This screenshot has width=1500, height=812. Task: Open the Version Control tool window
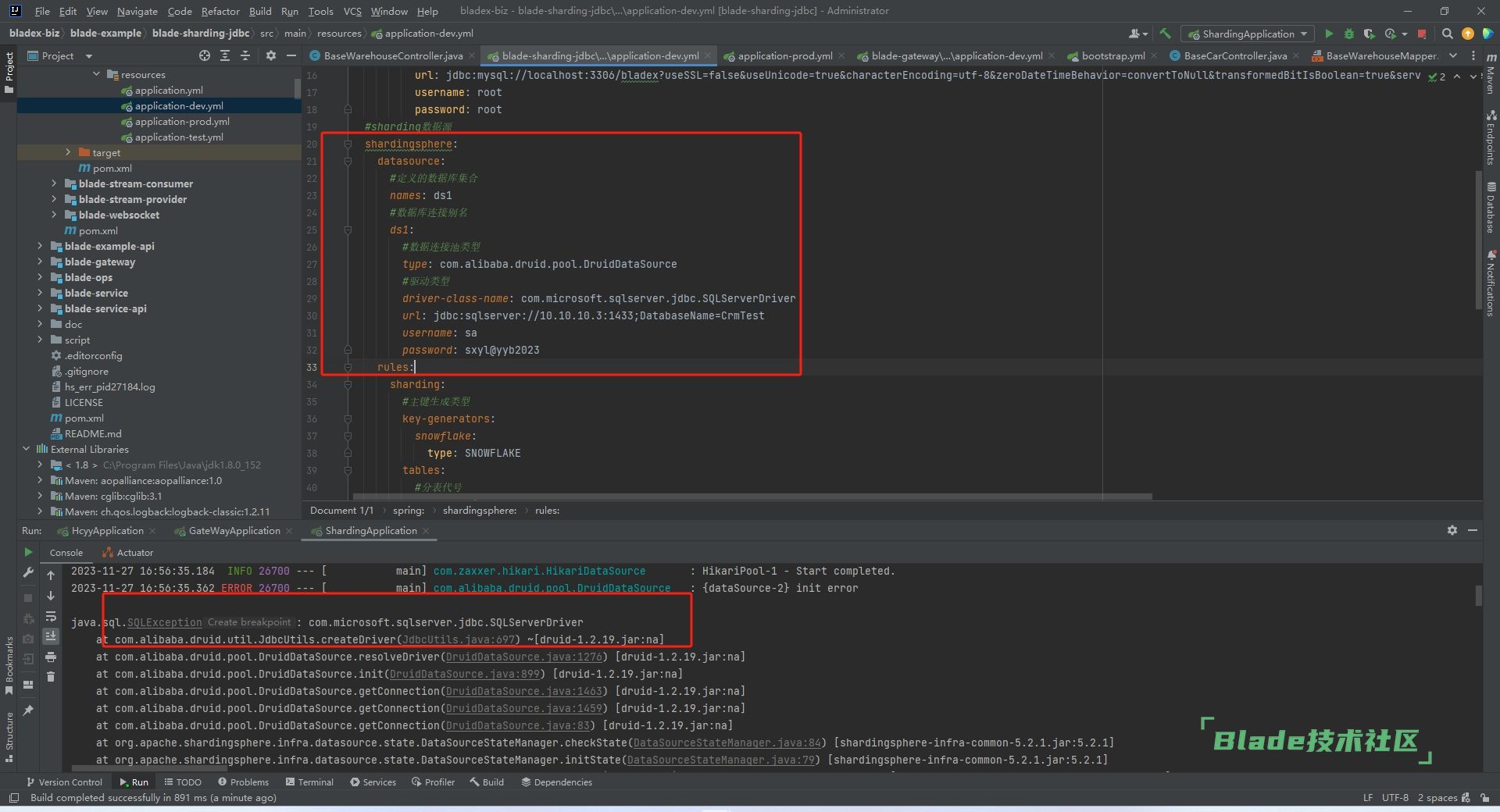click(64, 782)
